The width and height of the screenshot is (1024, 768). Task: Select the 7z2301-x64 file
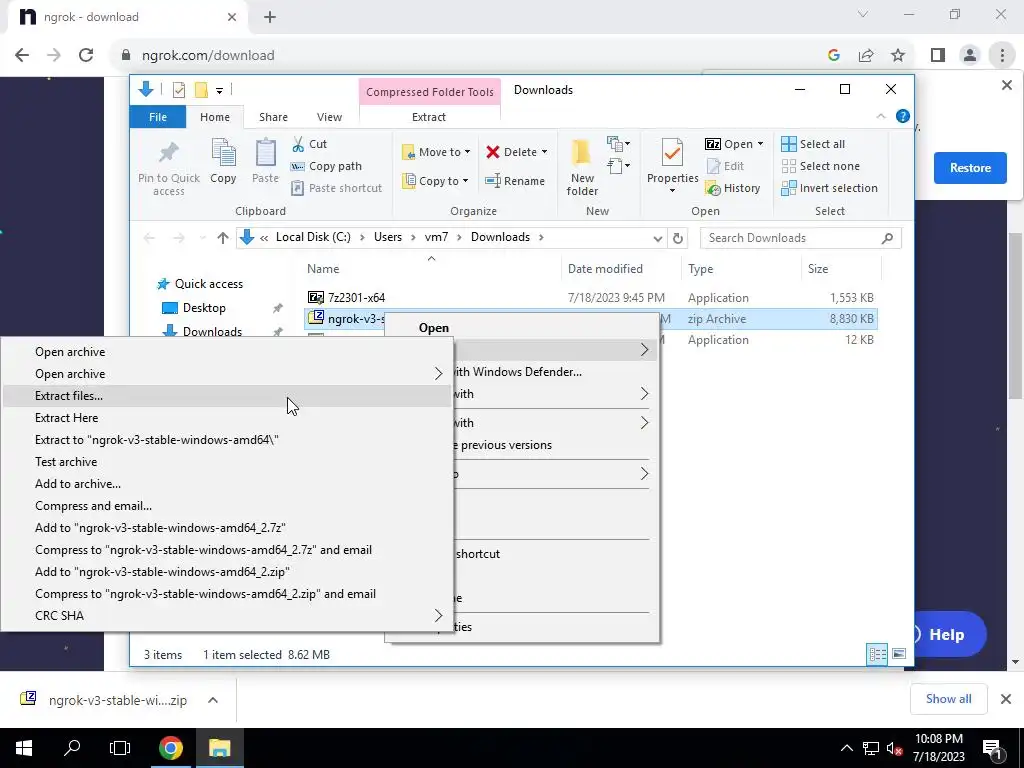point(357,298)
